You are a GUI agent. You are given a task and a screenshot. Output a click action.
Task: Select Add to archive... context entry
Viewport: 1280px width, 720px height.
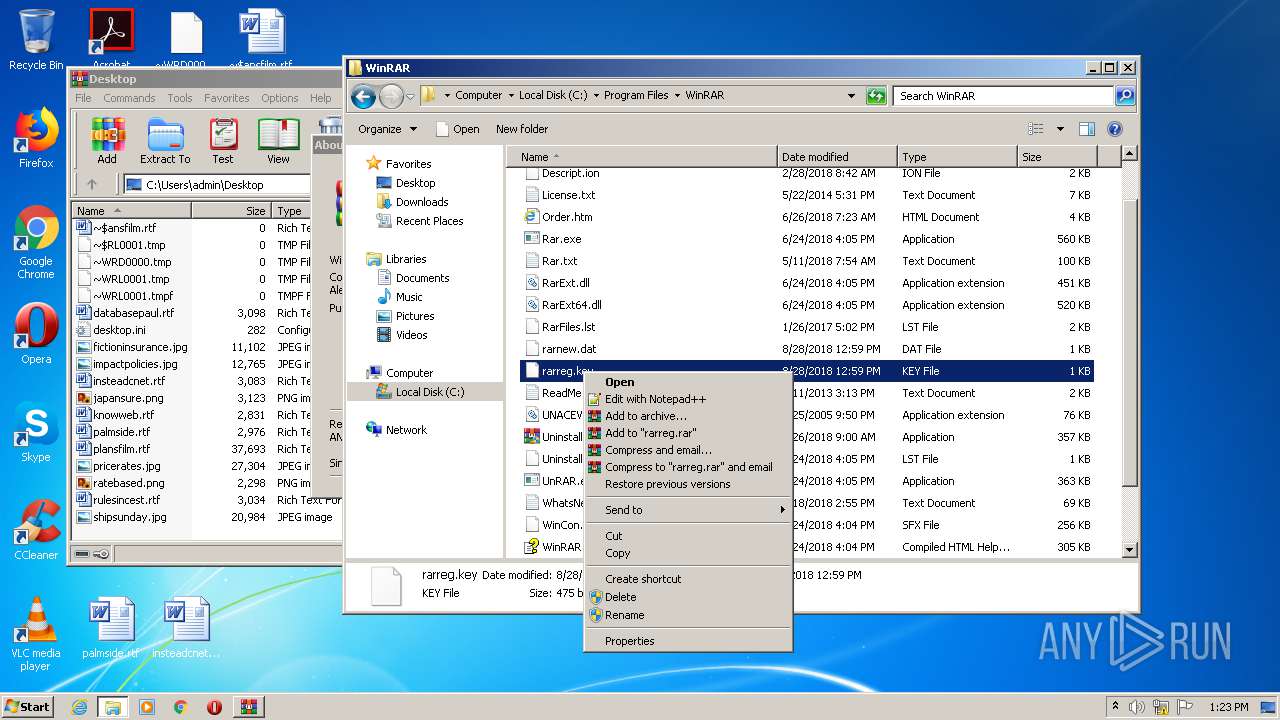[x=688, y=416]
